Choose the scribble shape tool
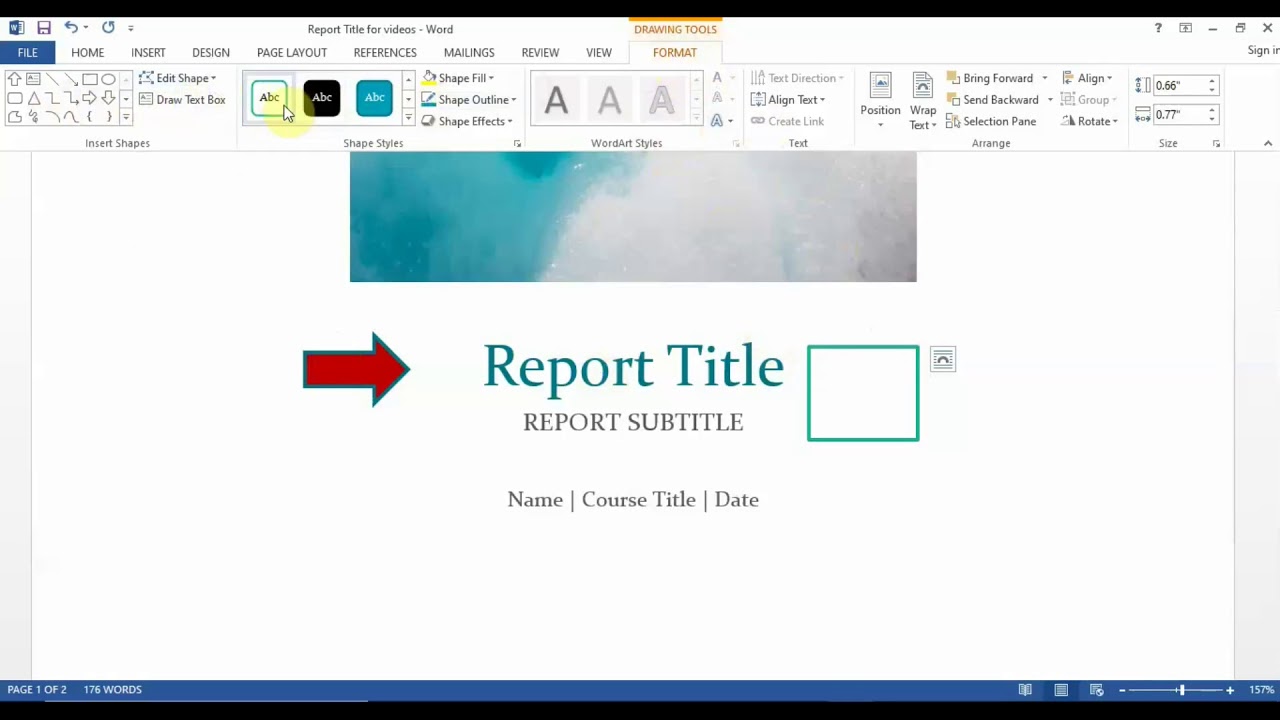 (x=33, y=117)
